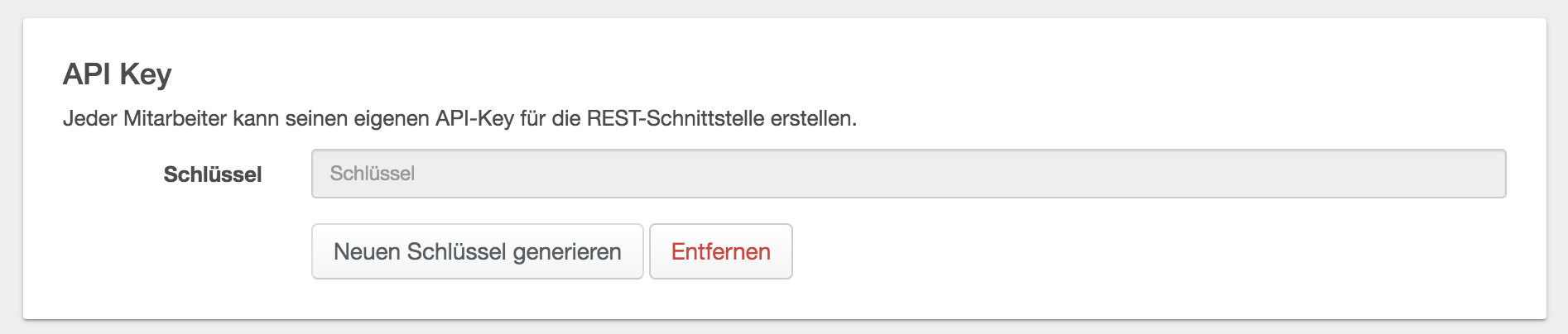The image size is (1568, 334).
Task: Click the word API-Key in the description sentence
Action: coord(474,119)
